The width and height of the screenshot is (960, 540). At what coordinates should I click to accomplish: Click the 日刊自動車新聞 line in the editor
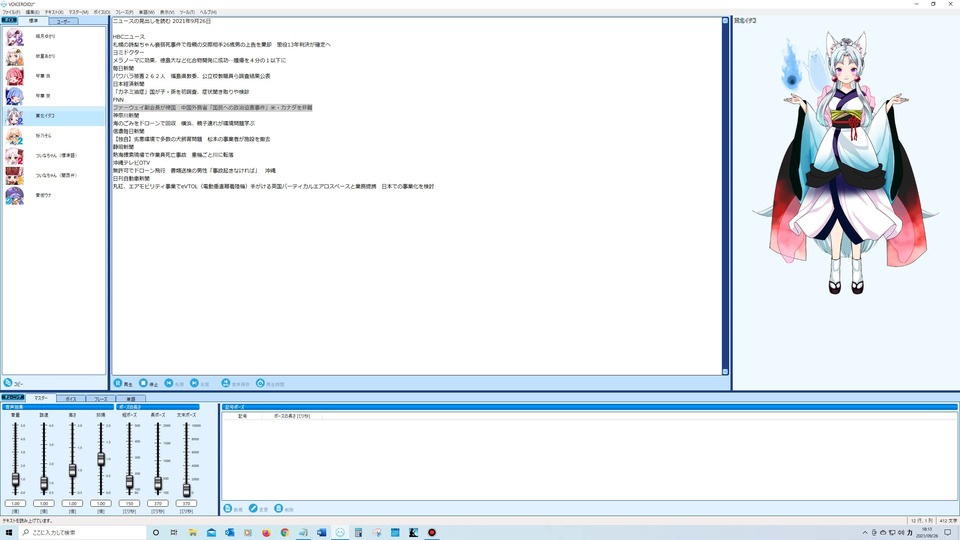131,178
